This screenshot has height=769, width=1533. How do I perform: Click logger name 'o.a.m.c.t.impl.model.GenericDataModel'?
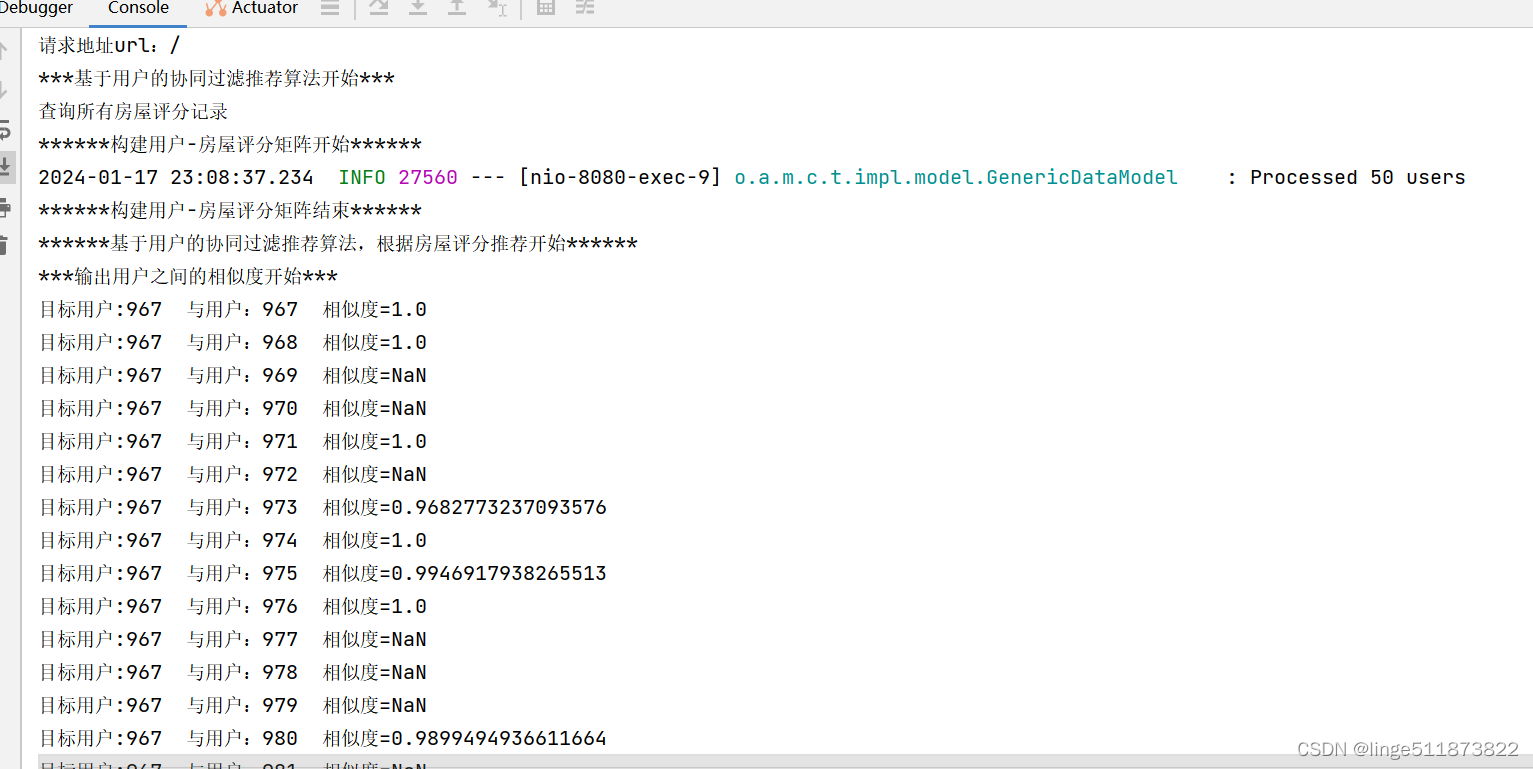[x=956, y=178]
